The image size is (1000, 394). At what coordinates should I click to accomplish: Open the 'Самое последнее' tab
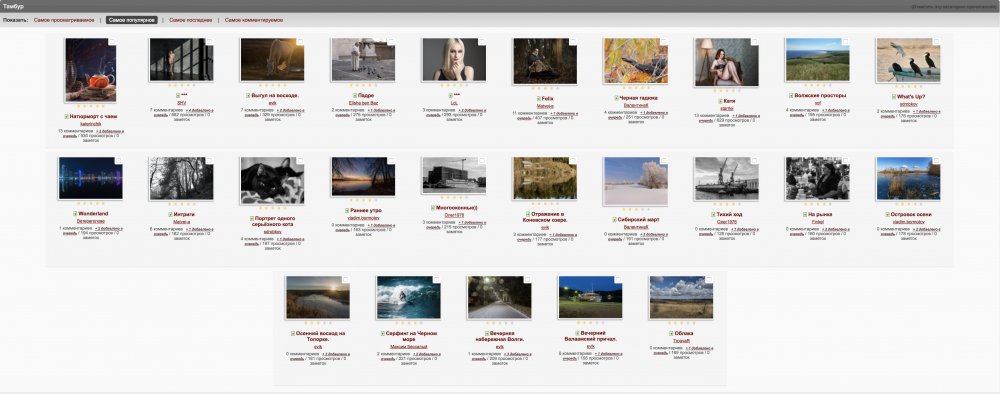coord(191,20)
